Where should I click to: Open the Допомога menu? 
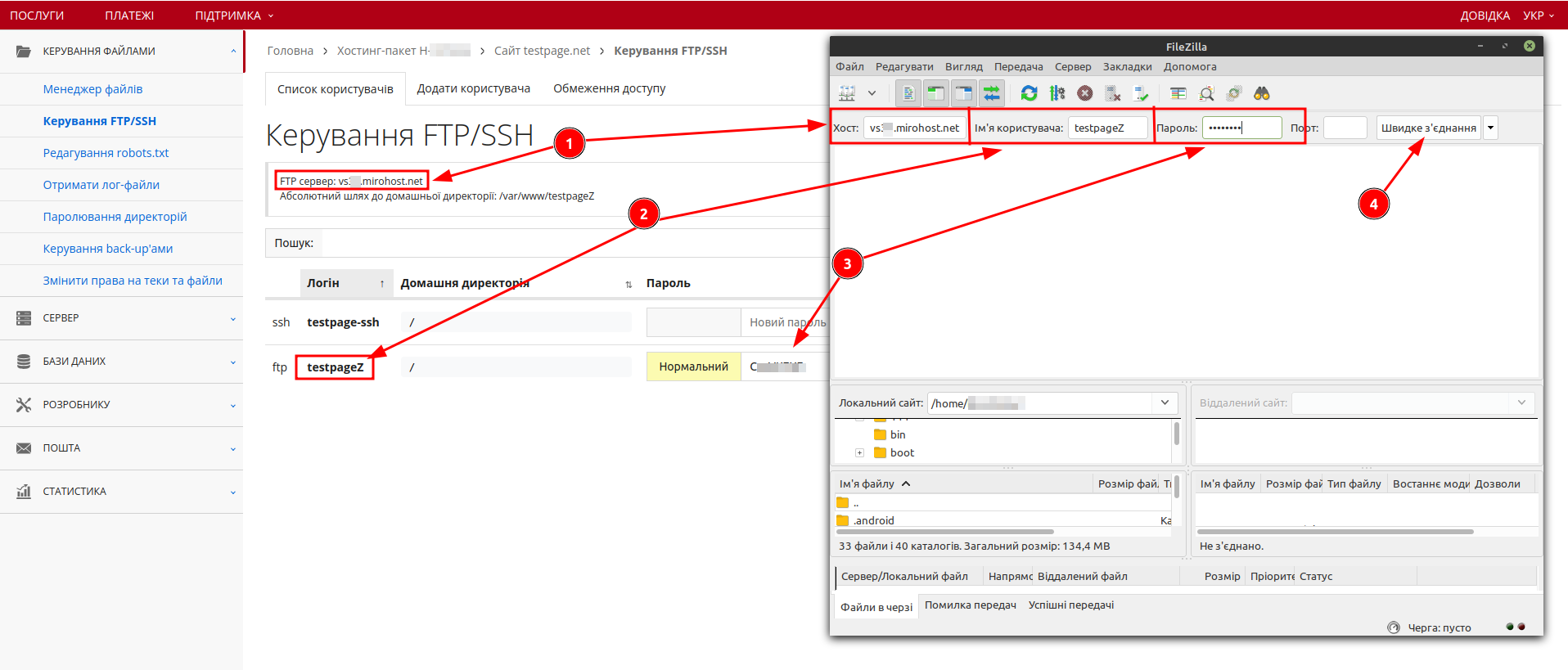[x=1190, y=66]
